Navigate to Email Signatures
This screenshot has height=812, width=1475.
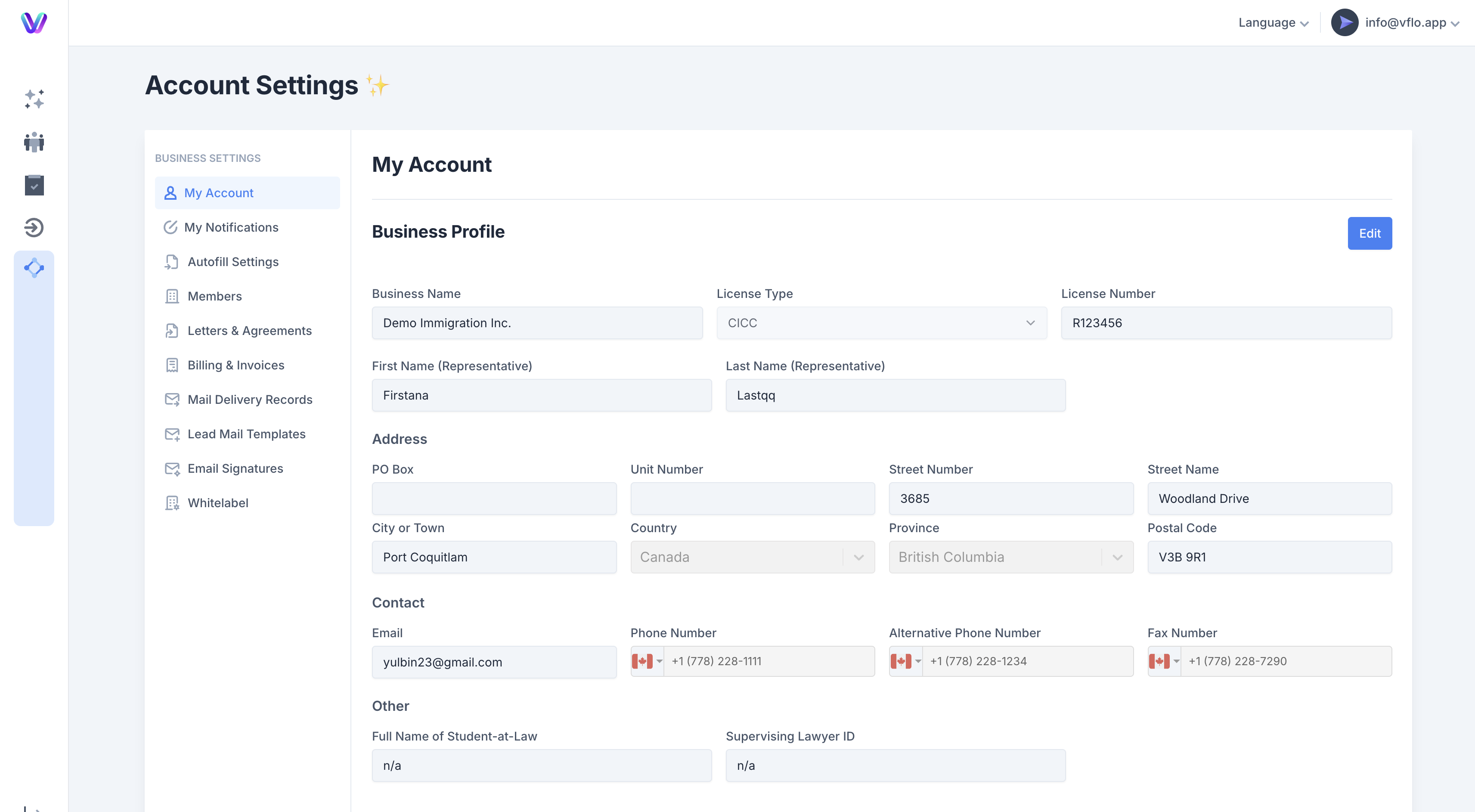(x=235, y=468)
